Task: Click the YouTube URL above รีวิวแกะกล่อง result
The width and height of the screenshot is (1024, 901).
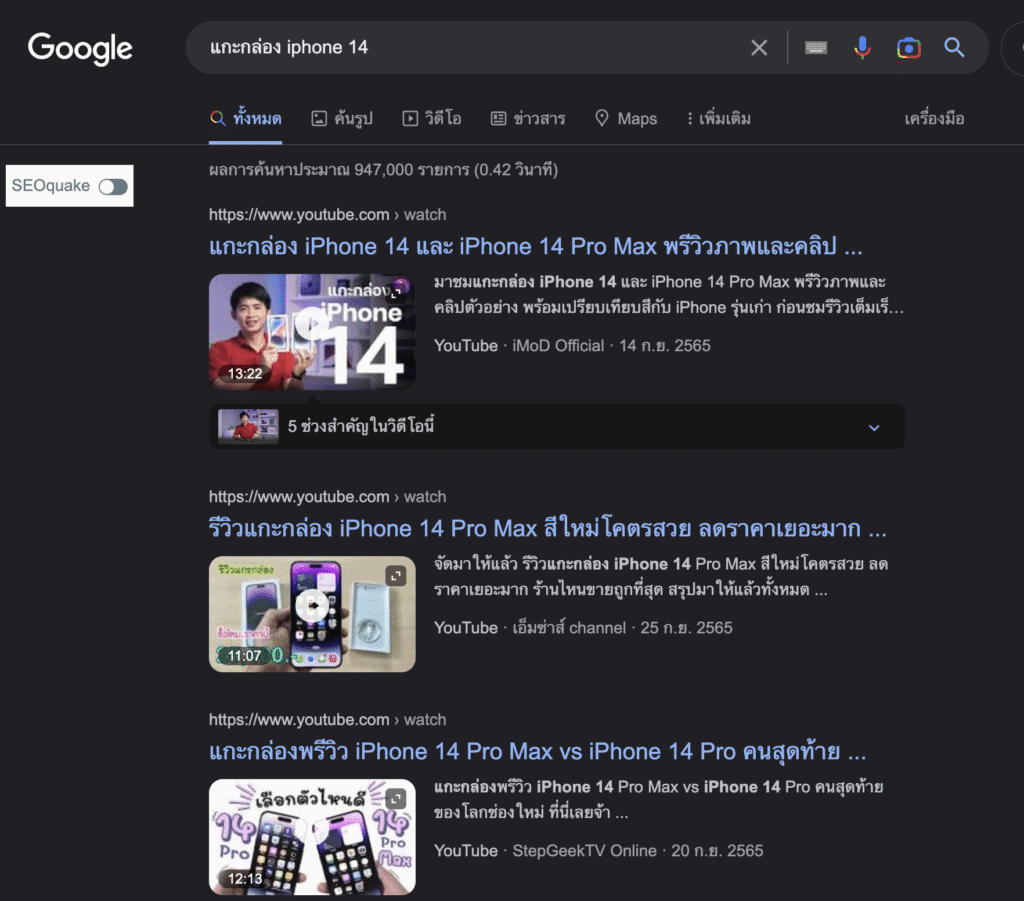Action: point(327,497)
